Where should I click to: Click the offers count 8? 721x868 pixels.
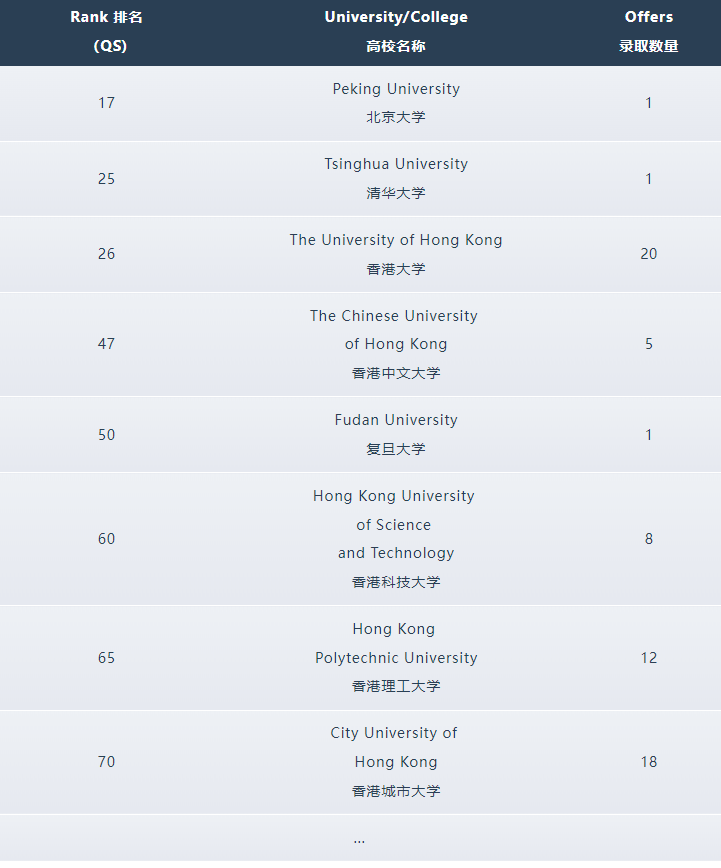[x=649, y=539]
